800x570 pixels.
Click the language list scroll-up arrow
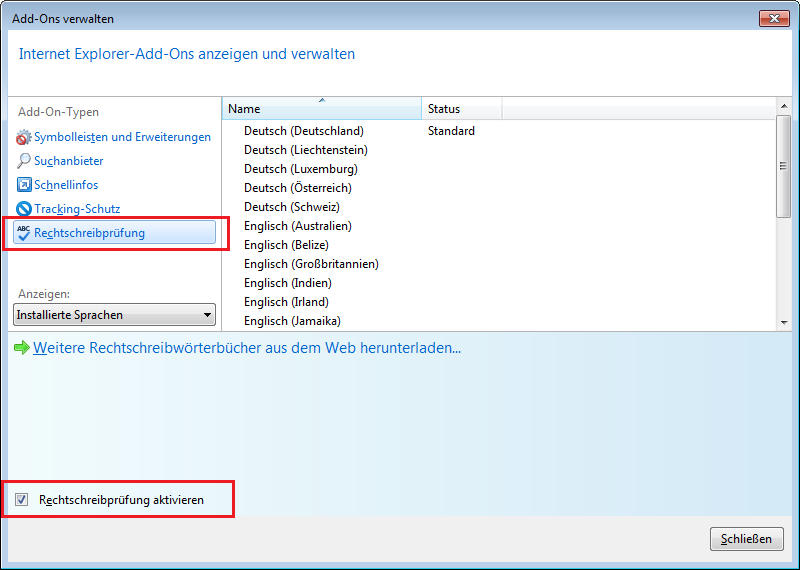coord(784,106)
